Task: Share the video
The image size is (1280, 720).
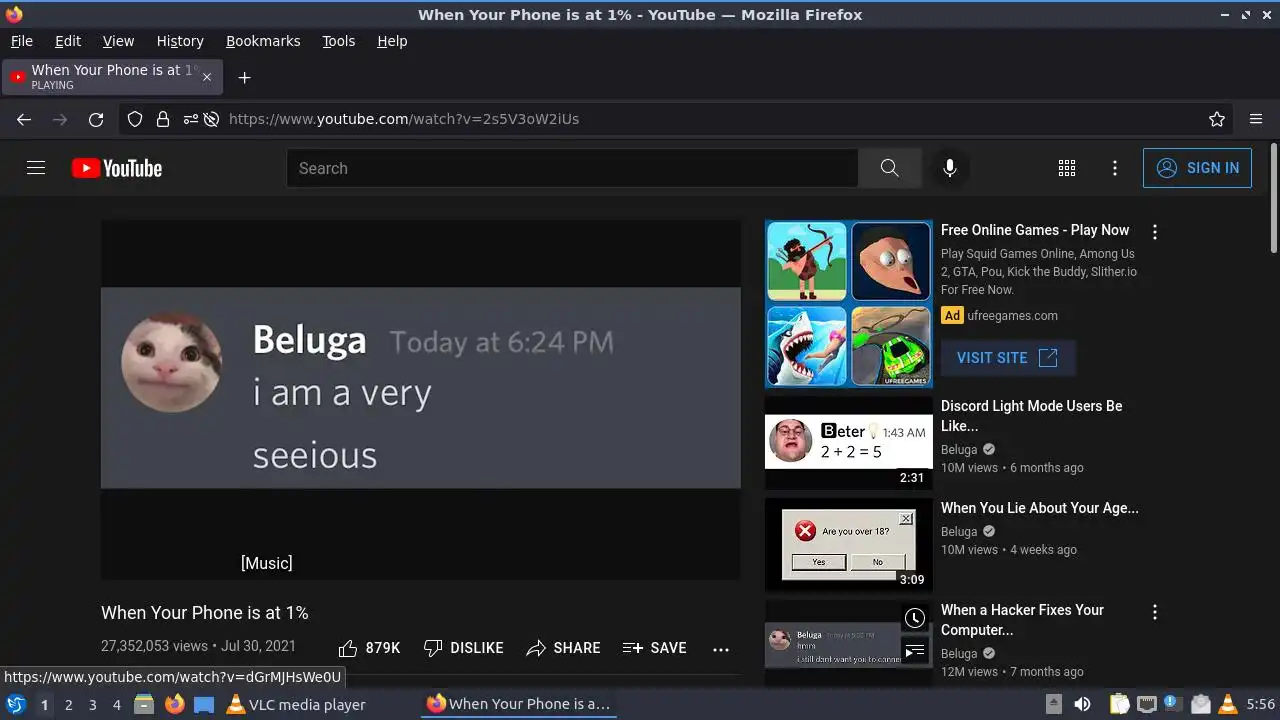Action: (563, 648)
